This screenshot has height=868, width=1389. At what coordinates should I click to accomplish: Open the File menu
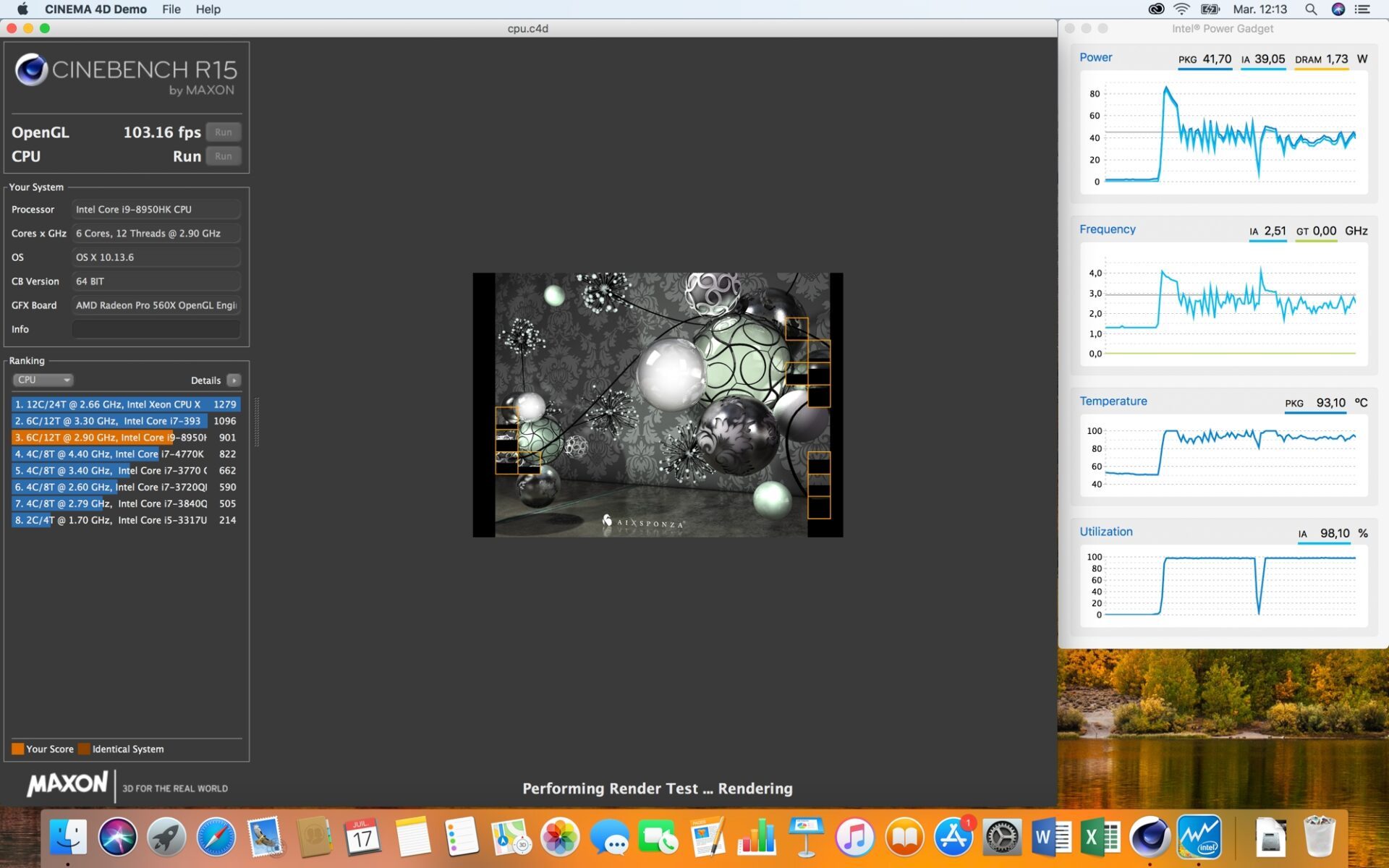[x=171, y=9]
